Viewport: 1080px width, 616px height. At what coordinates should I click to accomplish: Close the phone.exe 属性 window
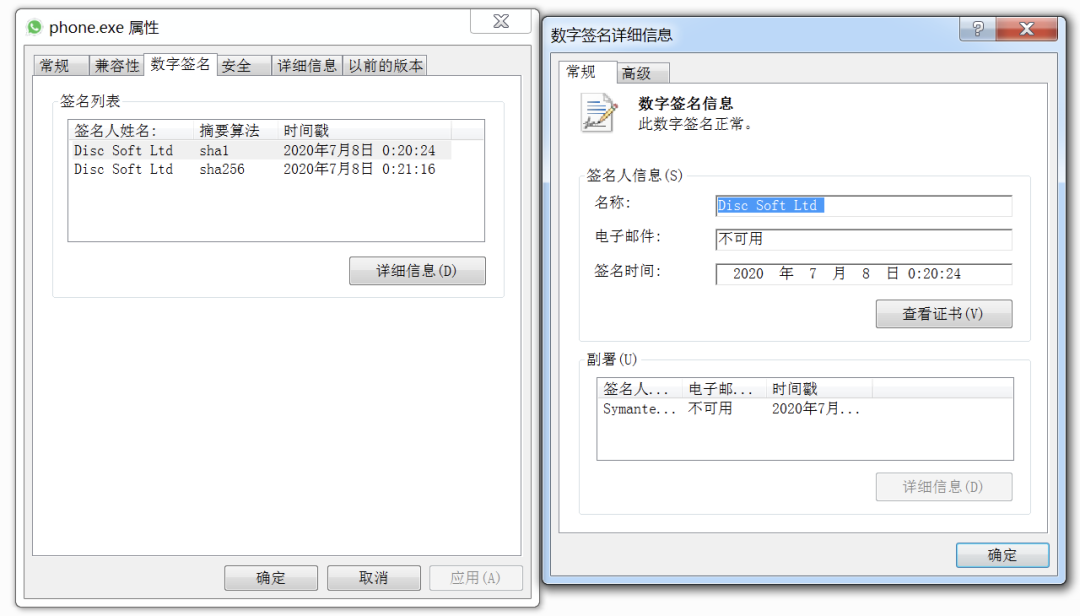(501, 21)
